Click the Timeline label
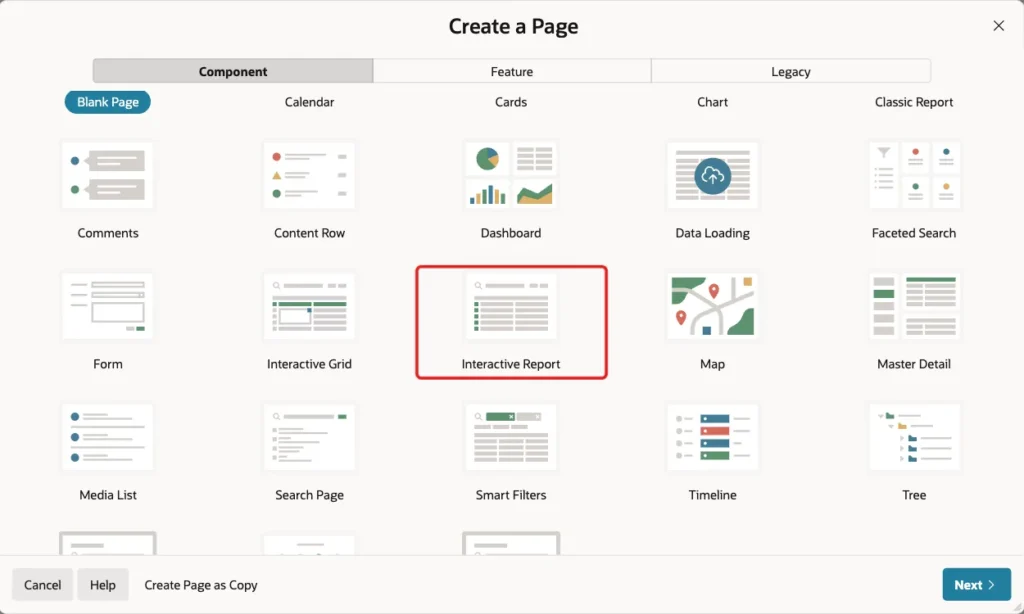This screenshot has width=1024, height=614. point(712,495)
